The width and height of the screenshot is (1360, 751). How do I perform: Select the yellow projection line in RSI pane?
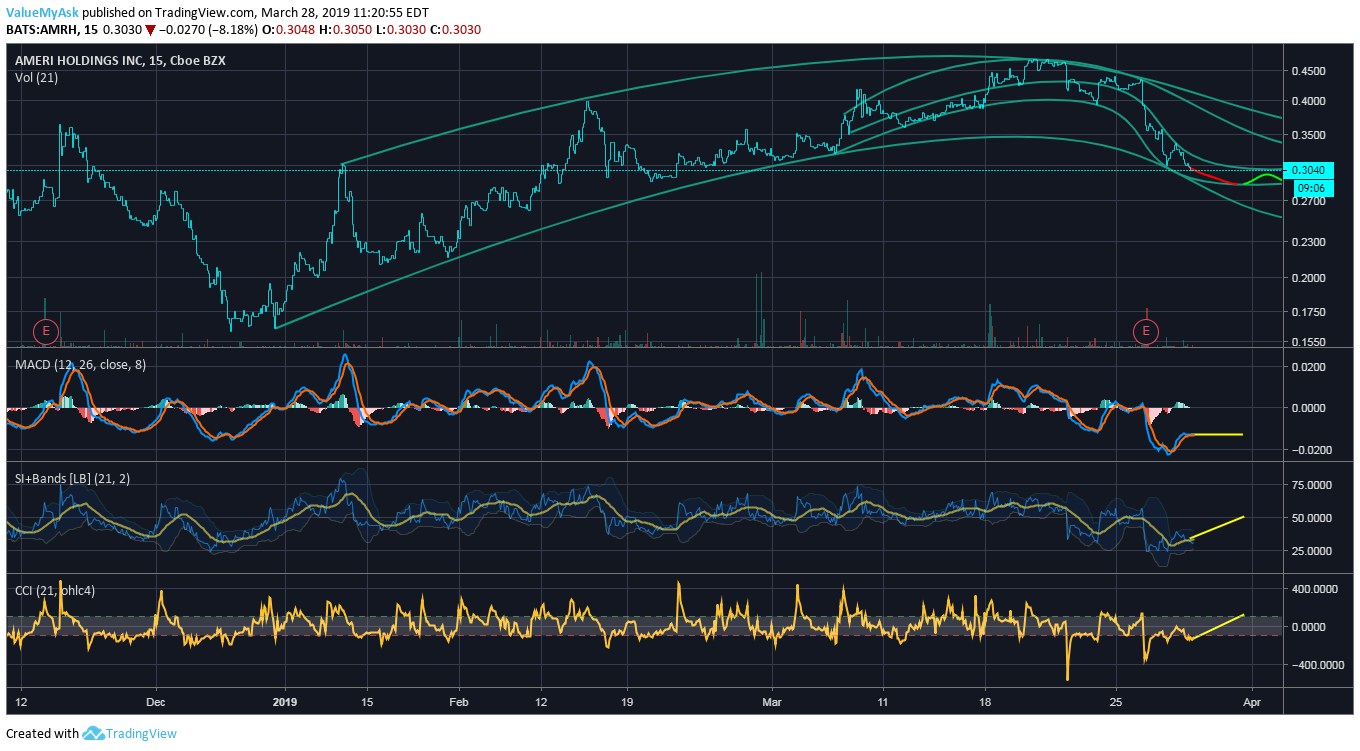tap(1218, 528)
